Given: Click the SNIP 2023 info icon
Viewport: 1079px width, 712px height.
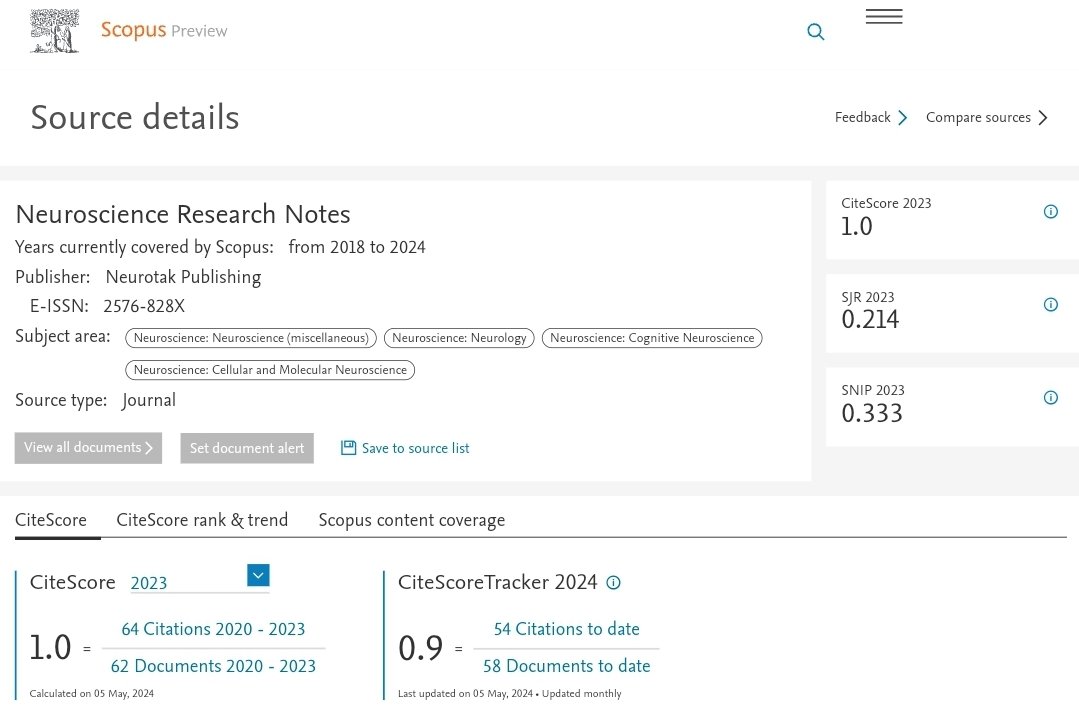Looking at the screenshot, I should pyautogui.click(x=1050, y=397).
